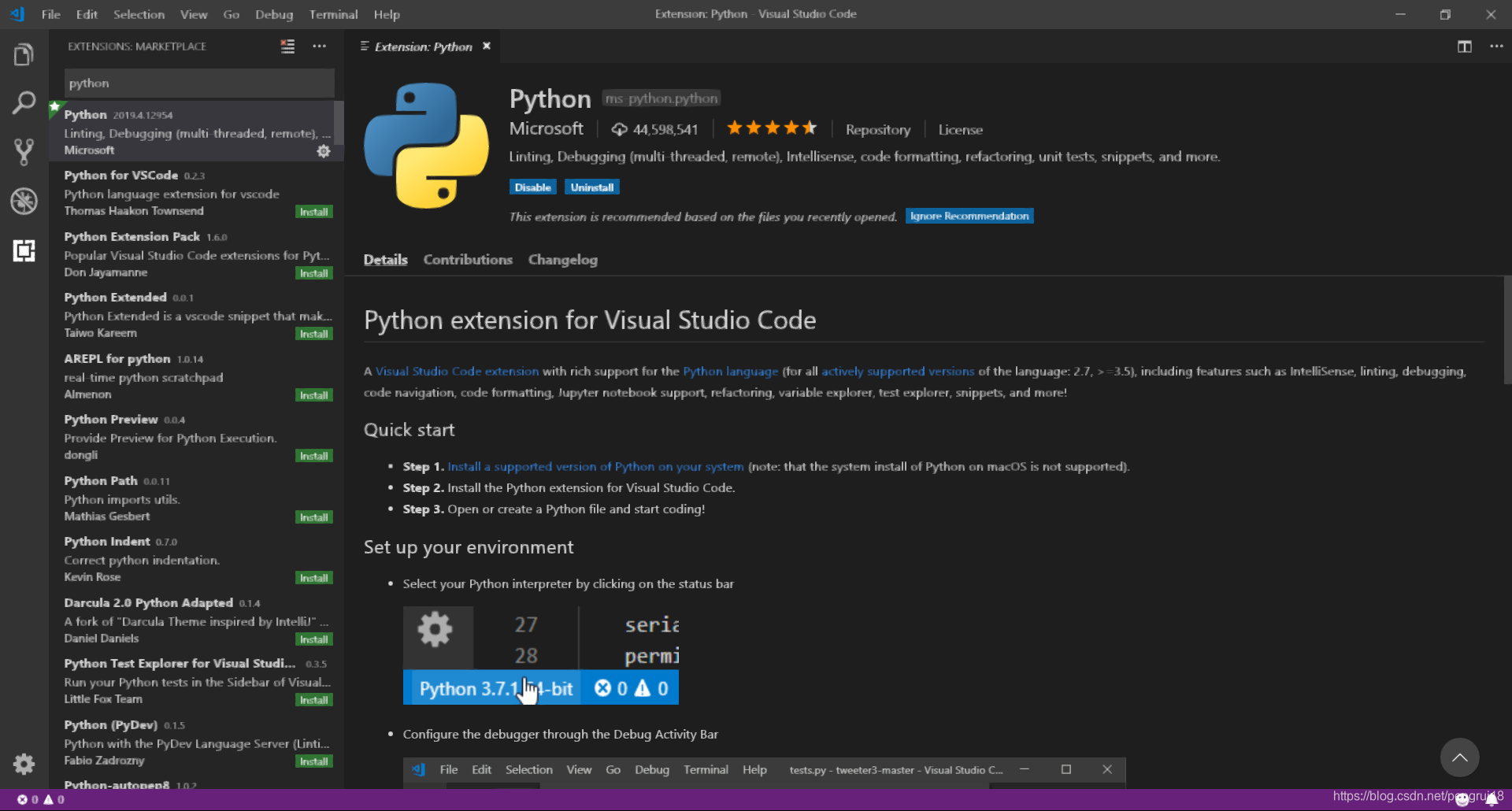Open More Actions menu in the Extensions panel
The width and height of the screenshot is (1512, 811).
coord(320,46)
